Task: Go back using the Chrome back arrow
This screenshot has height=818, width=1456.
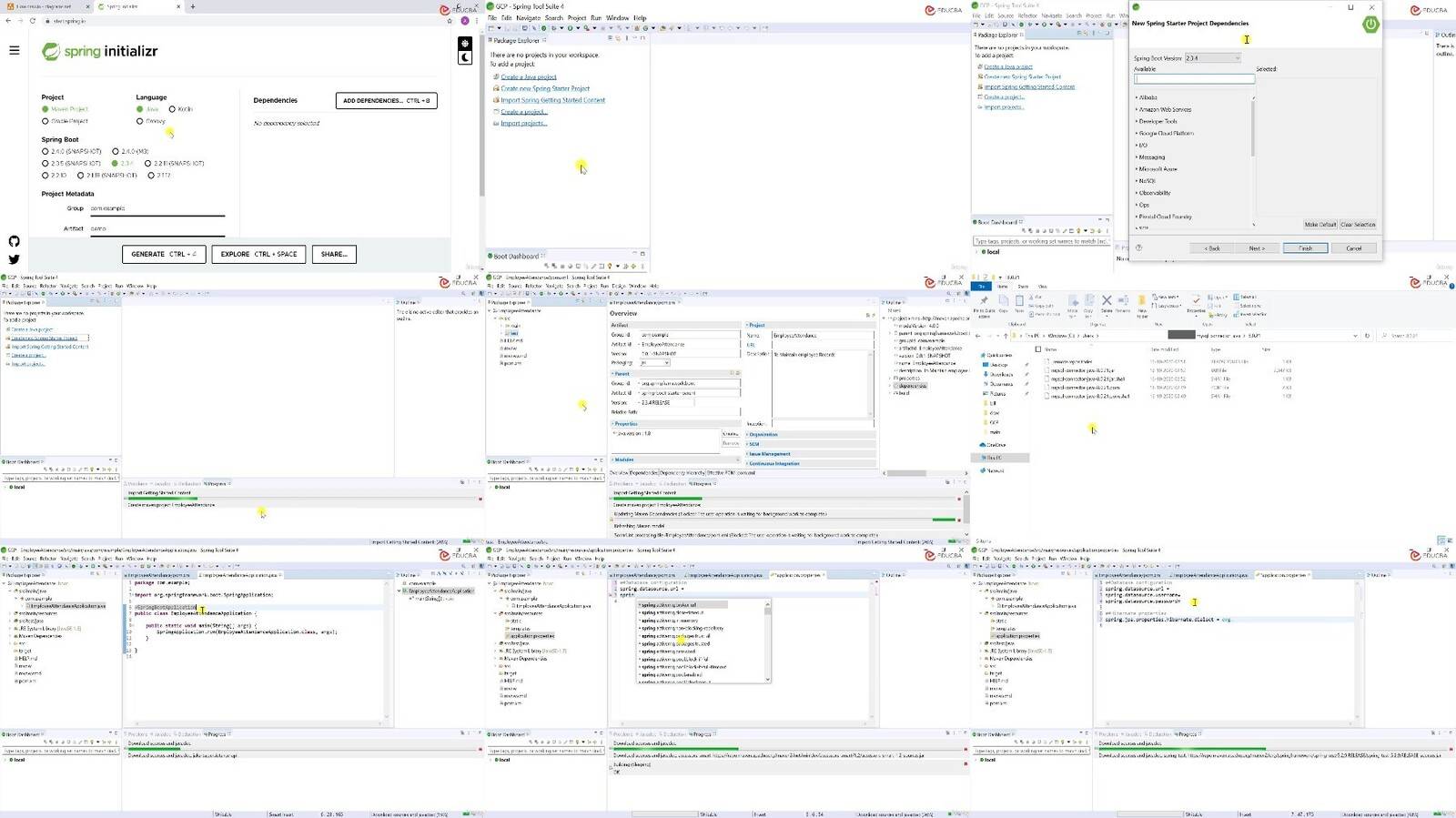Action: (x=8, y=21)
